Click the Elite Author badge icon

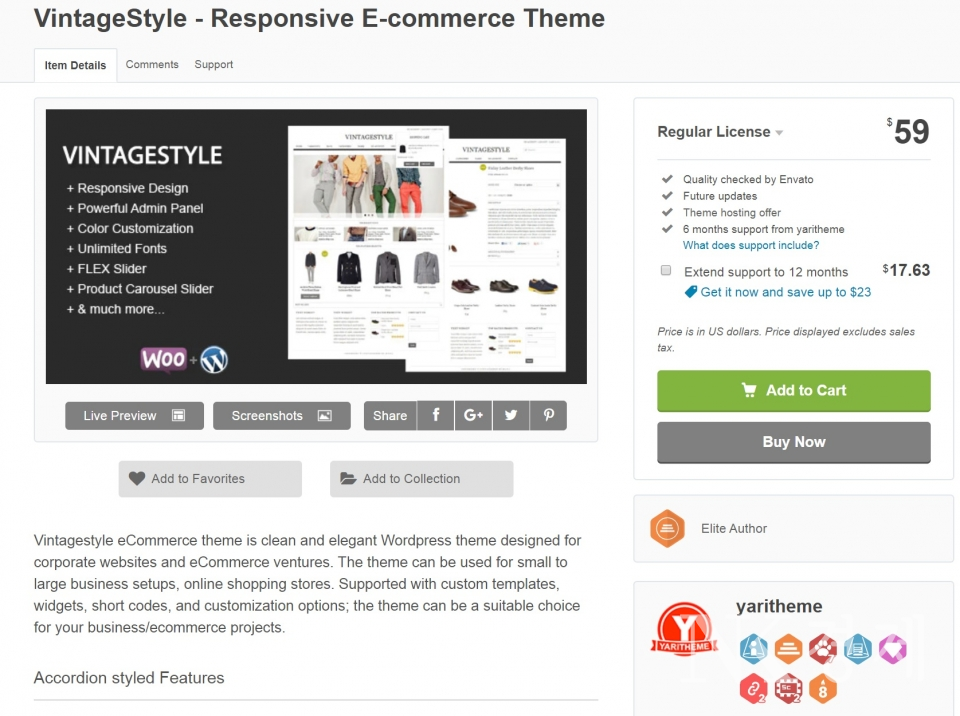pos(667,528)
